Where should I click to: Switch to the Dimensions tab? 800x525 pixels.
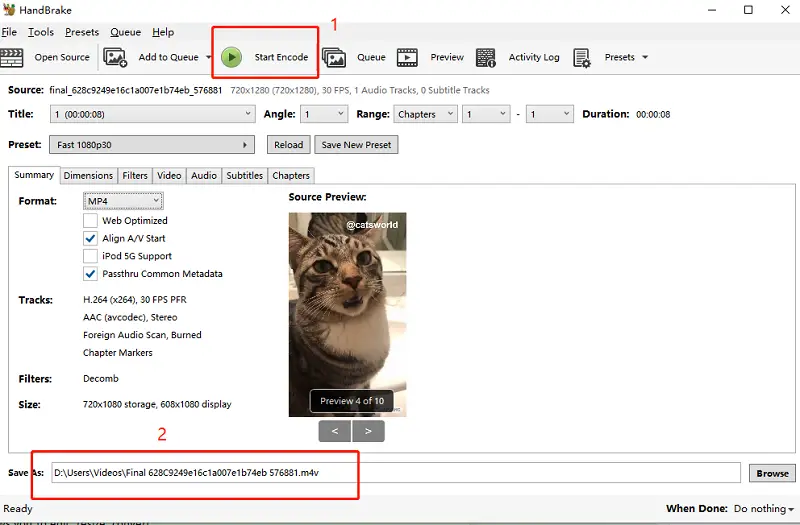[88, 176]
